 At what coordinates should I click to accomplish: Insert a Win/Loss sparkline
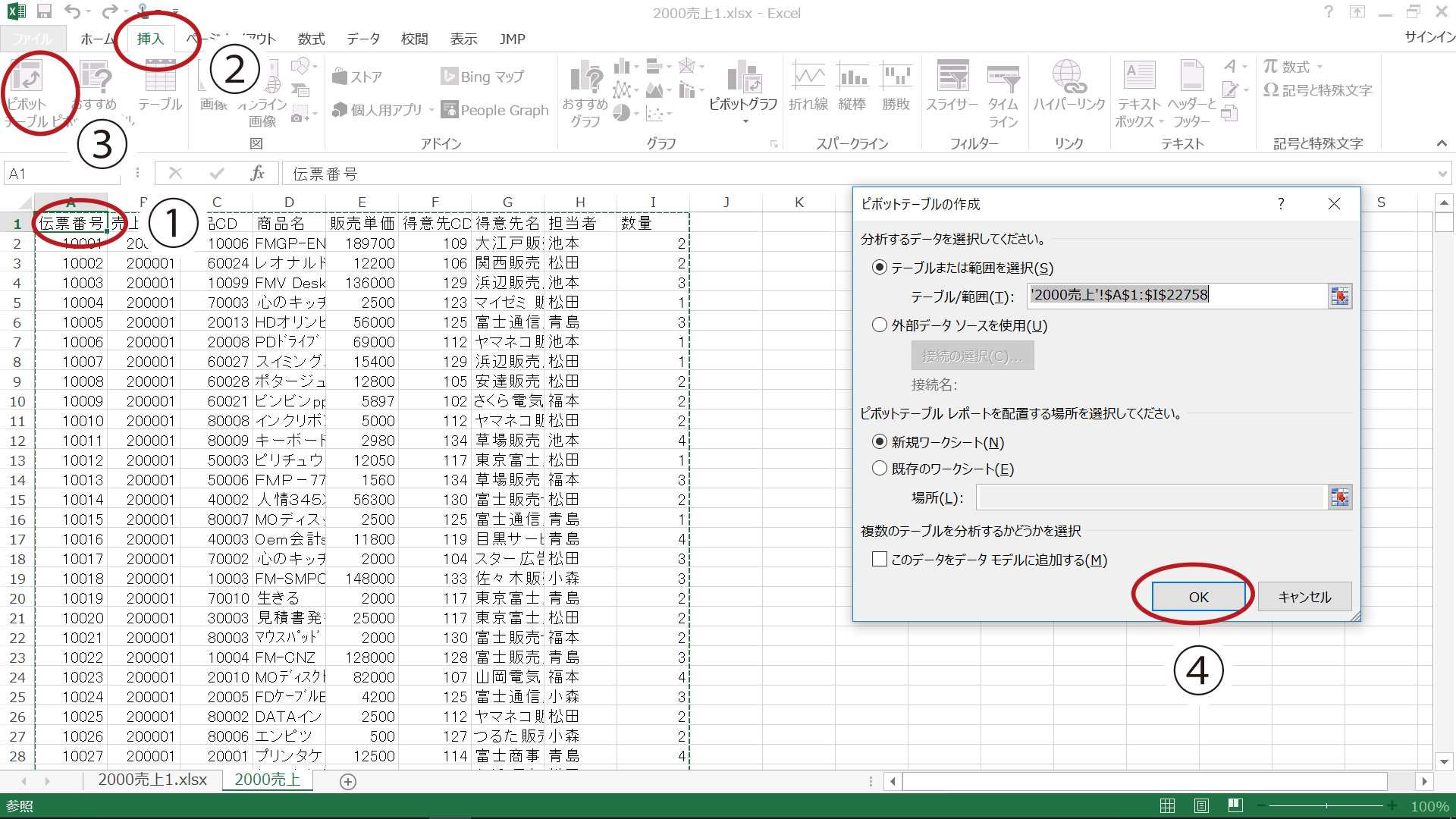(x=896, y=87)
